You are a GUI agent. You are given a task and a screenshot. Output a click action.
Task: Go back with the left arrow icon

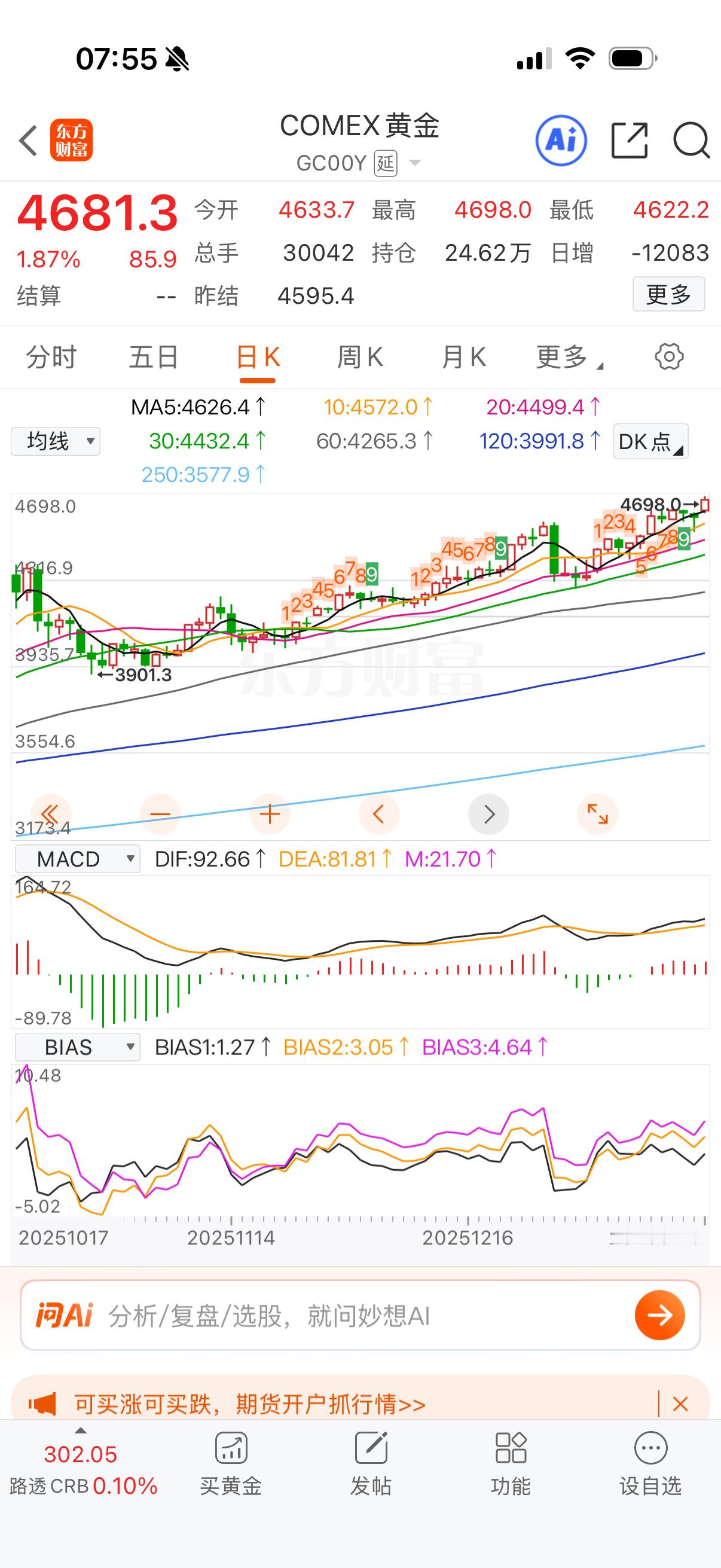pos(28,141)
